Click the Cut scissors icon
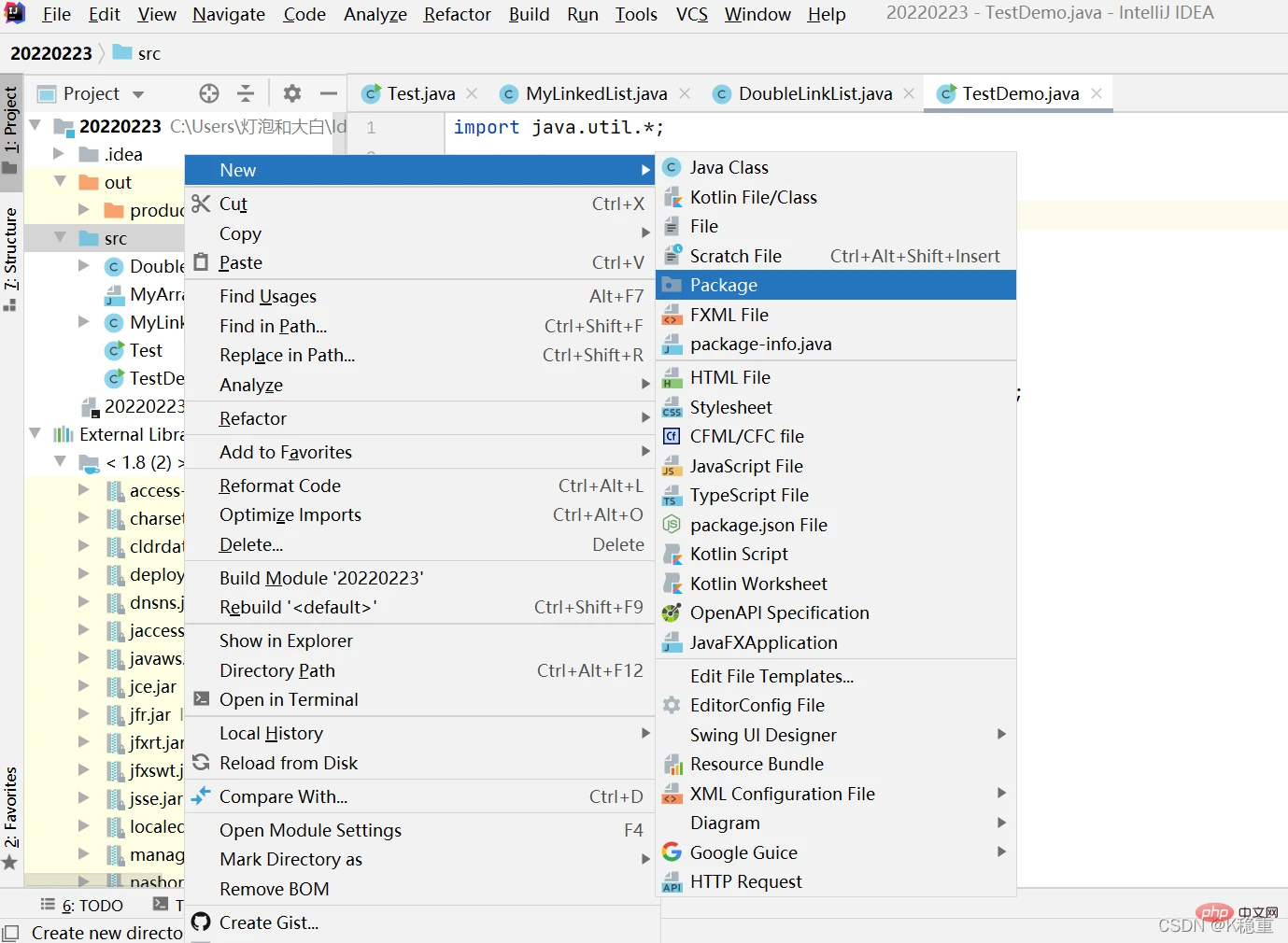1288x943 pixels. 201,204
